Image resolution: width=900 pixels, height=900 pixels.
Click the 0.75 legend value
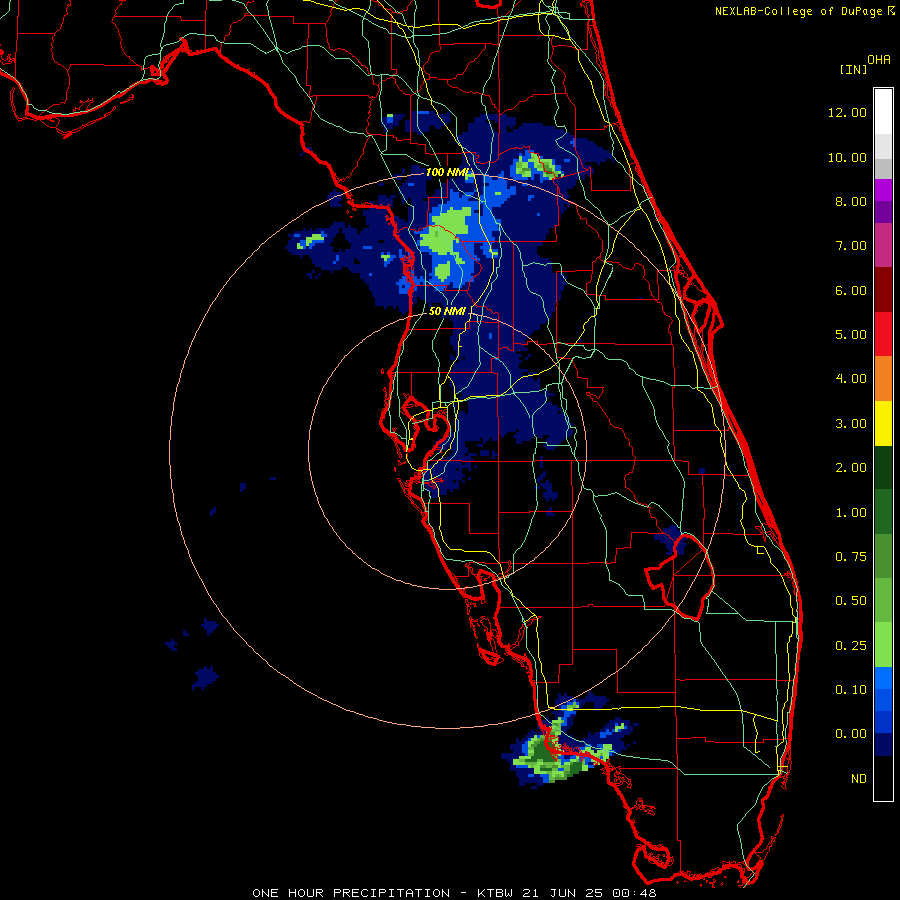(851, 557)
